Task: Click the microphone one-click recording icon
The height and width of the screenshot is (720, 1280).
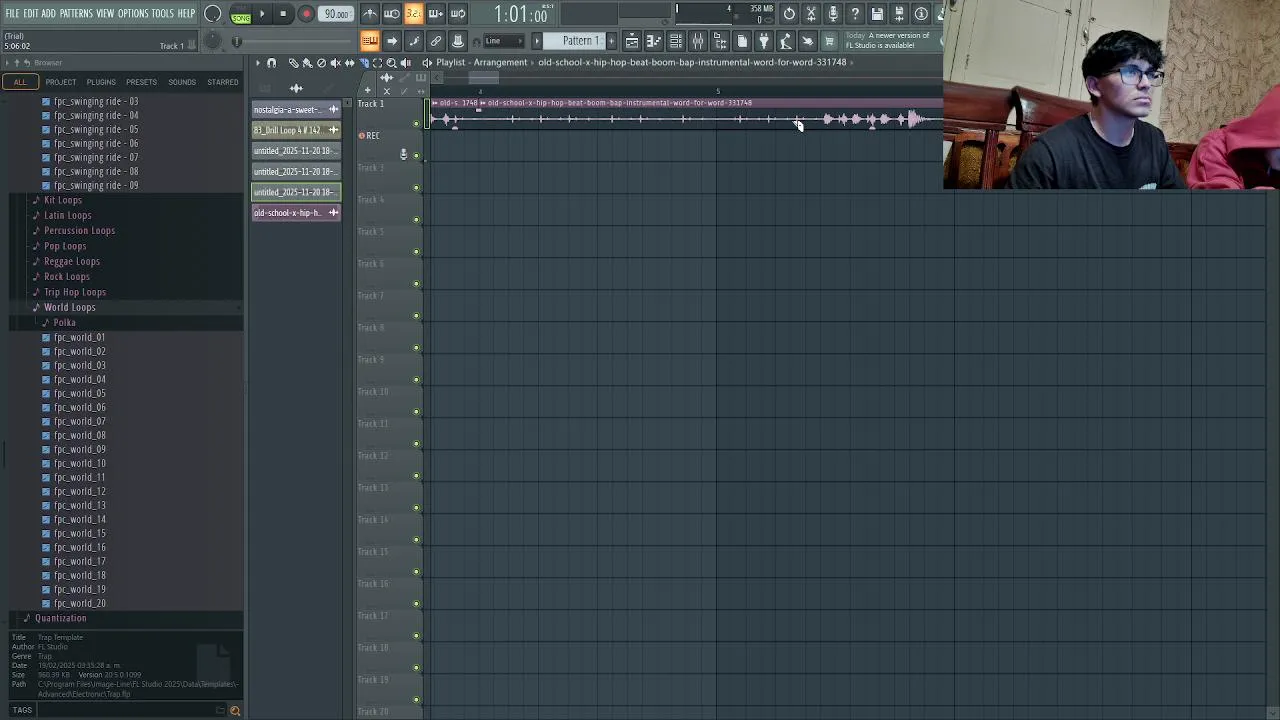Action: coord(833,14)
